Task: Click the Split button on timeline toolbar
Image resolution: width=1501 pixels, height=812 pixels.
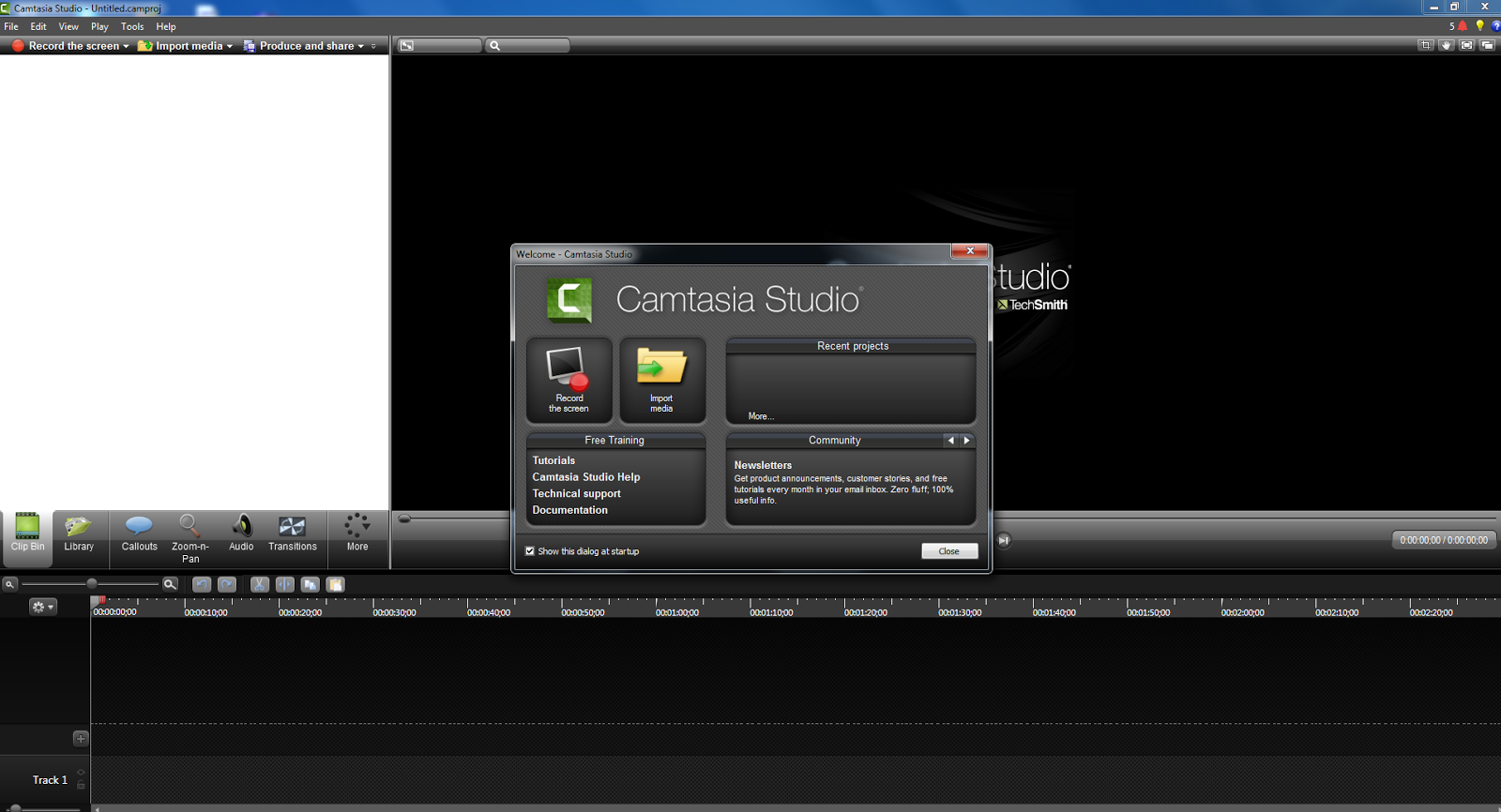Action: click(285, 584)
